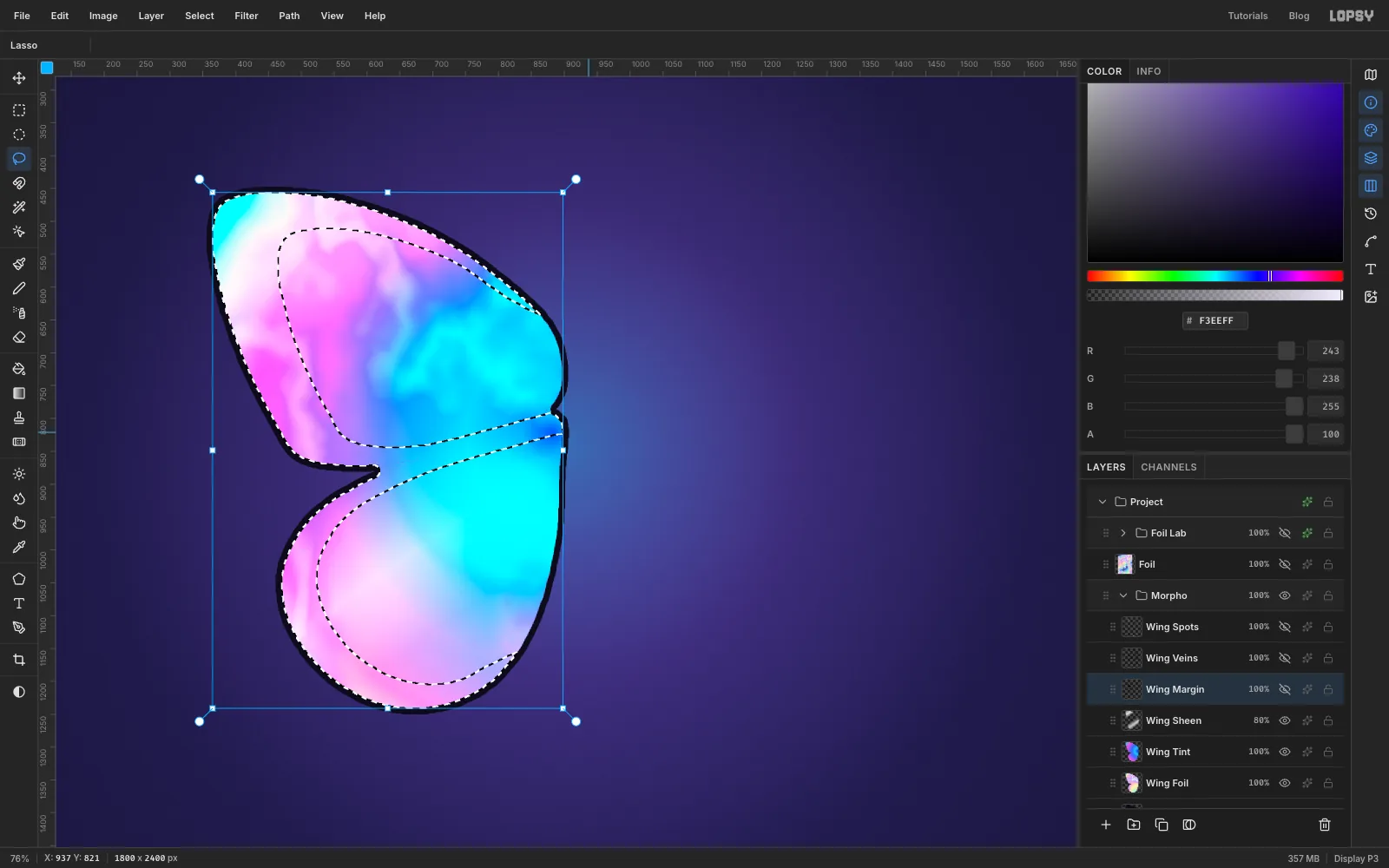Select the Polygon Shape tool
This screenshot has width=1389, height=868.
(x=19, y=579)
